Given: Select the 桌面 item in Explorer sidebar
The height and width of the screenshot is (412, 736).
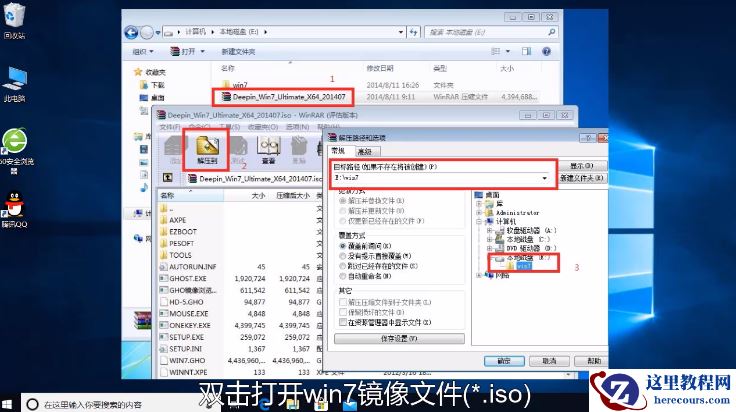Looking at the screenshot, I should click(x=153, y=98).
